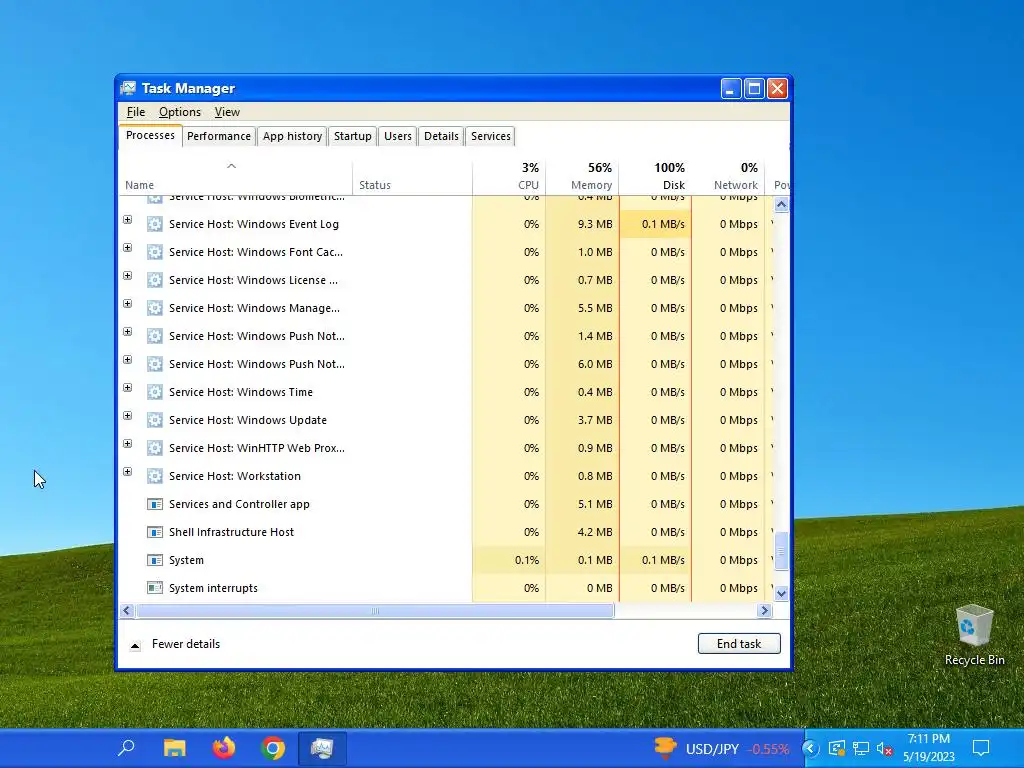This screenshot has height=768, width=1024.
Task: Click the System interrupts icon
Action: 155,588
